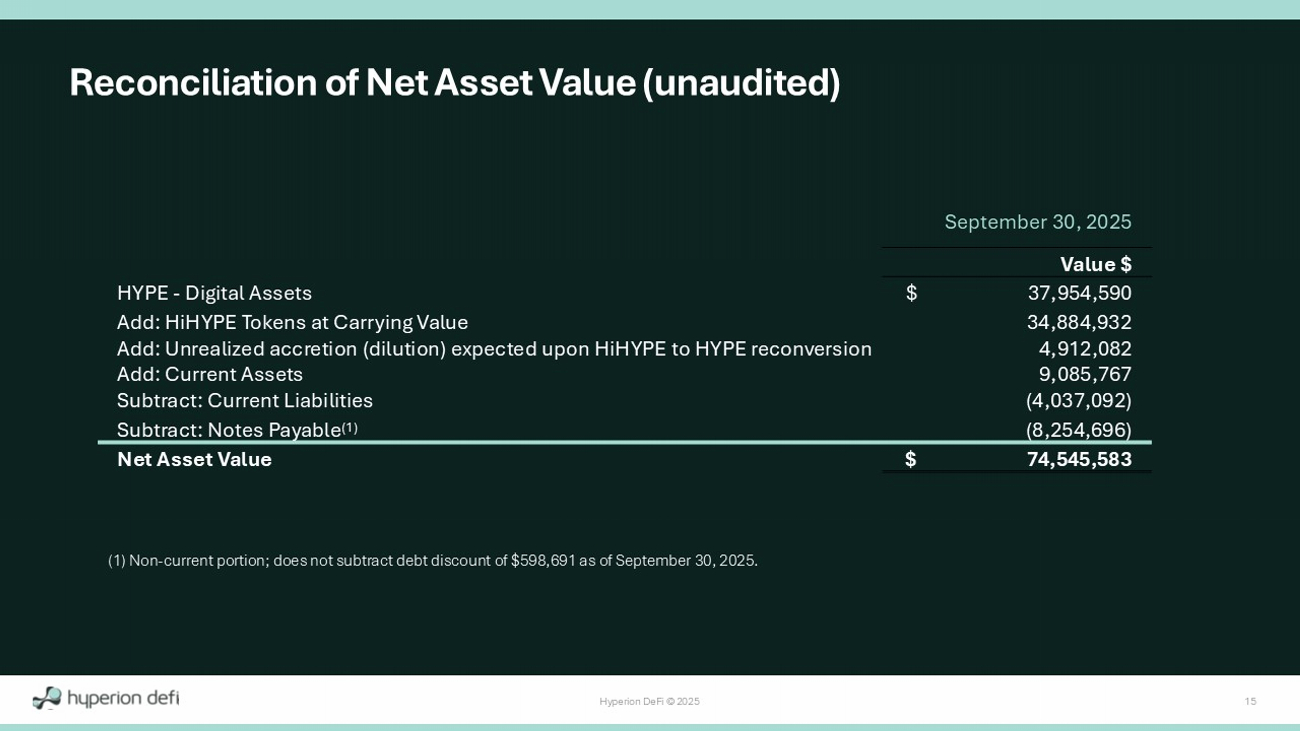Select the "HYPE - Digital Assets" row label

214,293
